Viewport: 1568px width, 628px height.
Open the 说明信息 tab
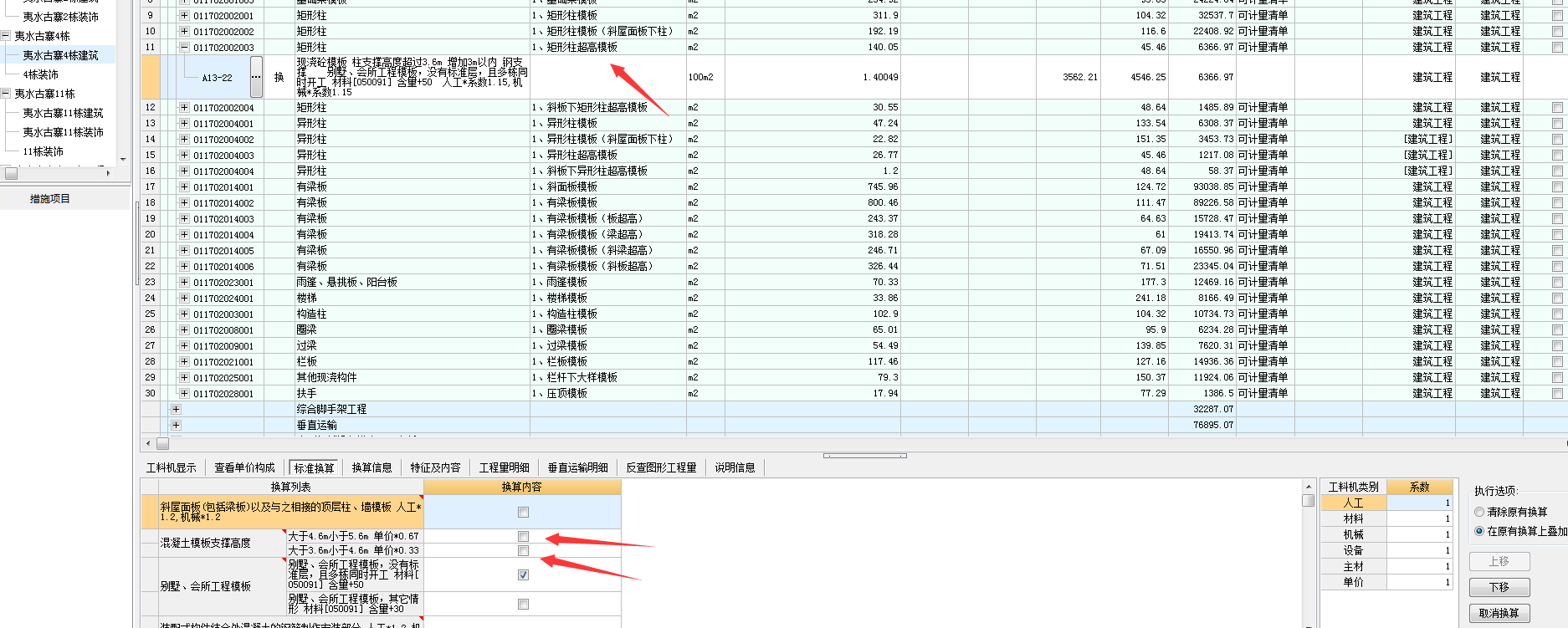pyautogui.click(x=735, y=468)
